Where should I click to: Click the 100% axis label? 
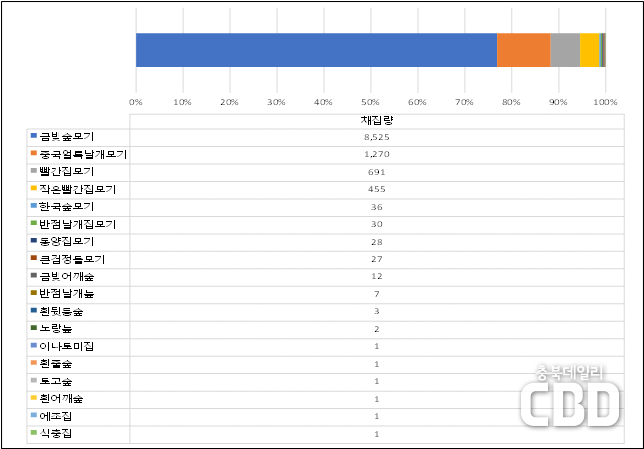click(604, 101)
